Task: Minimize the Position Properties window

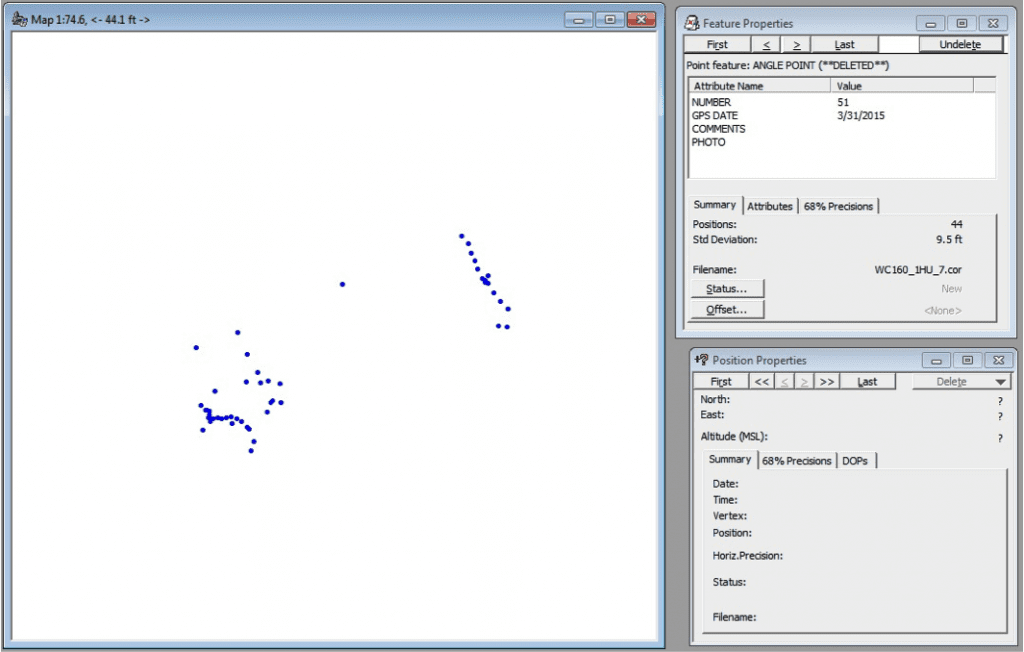Action: [x=936, y=360]
